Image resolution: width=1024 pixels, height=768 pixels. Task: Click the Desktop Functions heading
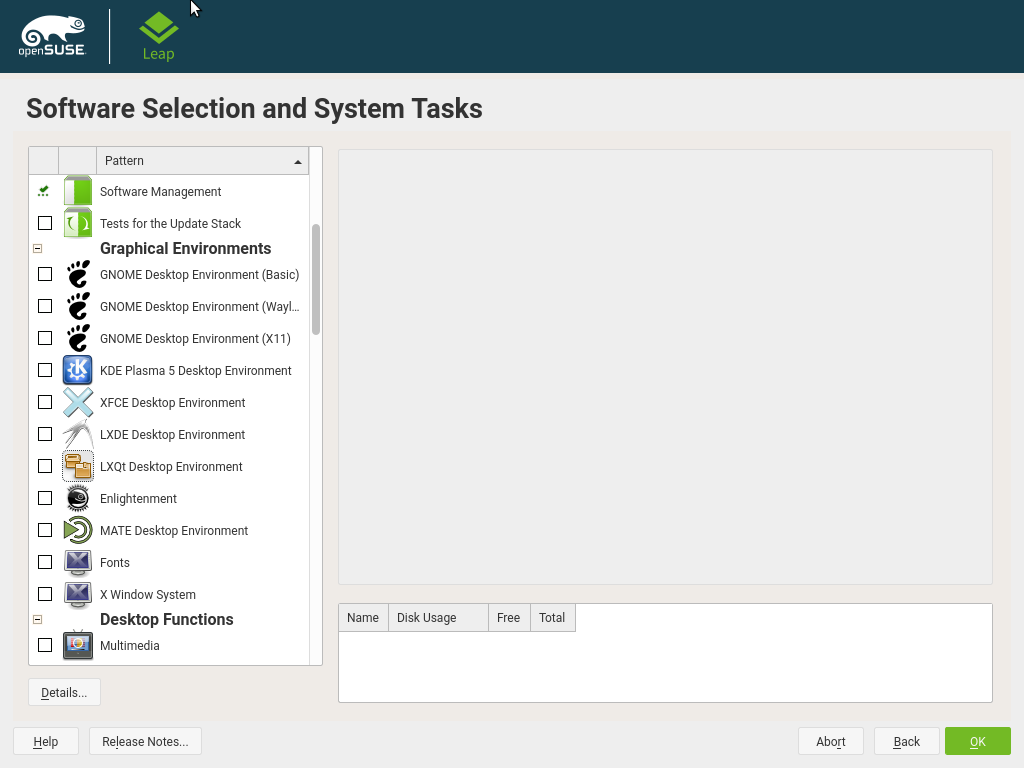167,619
